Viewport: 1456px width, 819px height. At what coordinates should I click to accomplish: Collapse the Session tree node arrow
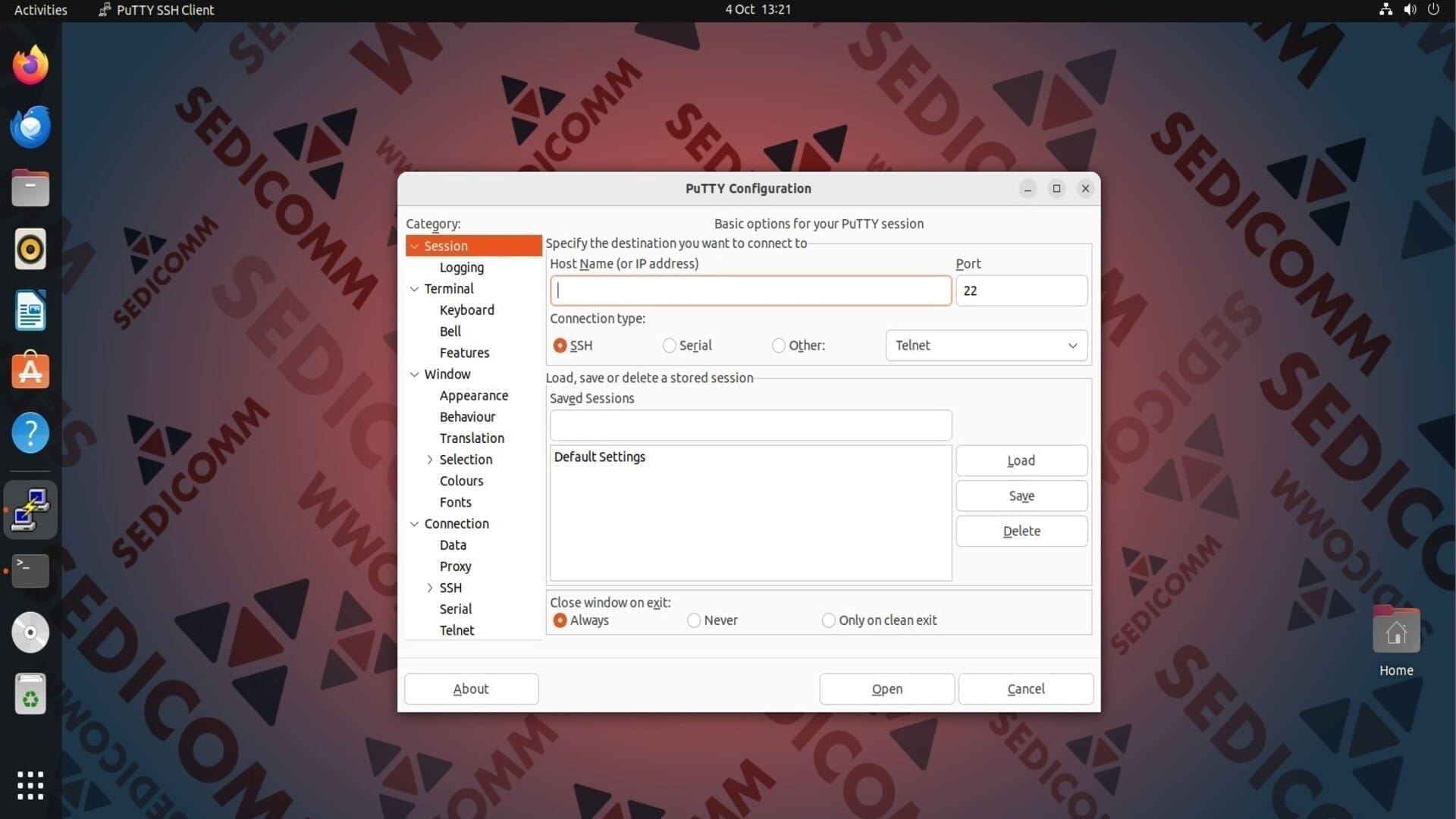pos(414,246)
